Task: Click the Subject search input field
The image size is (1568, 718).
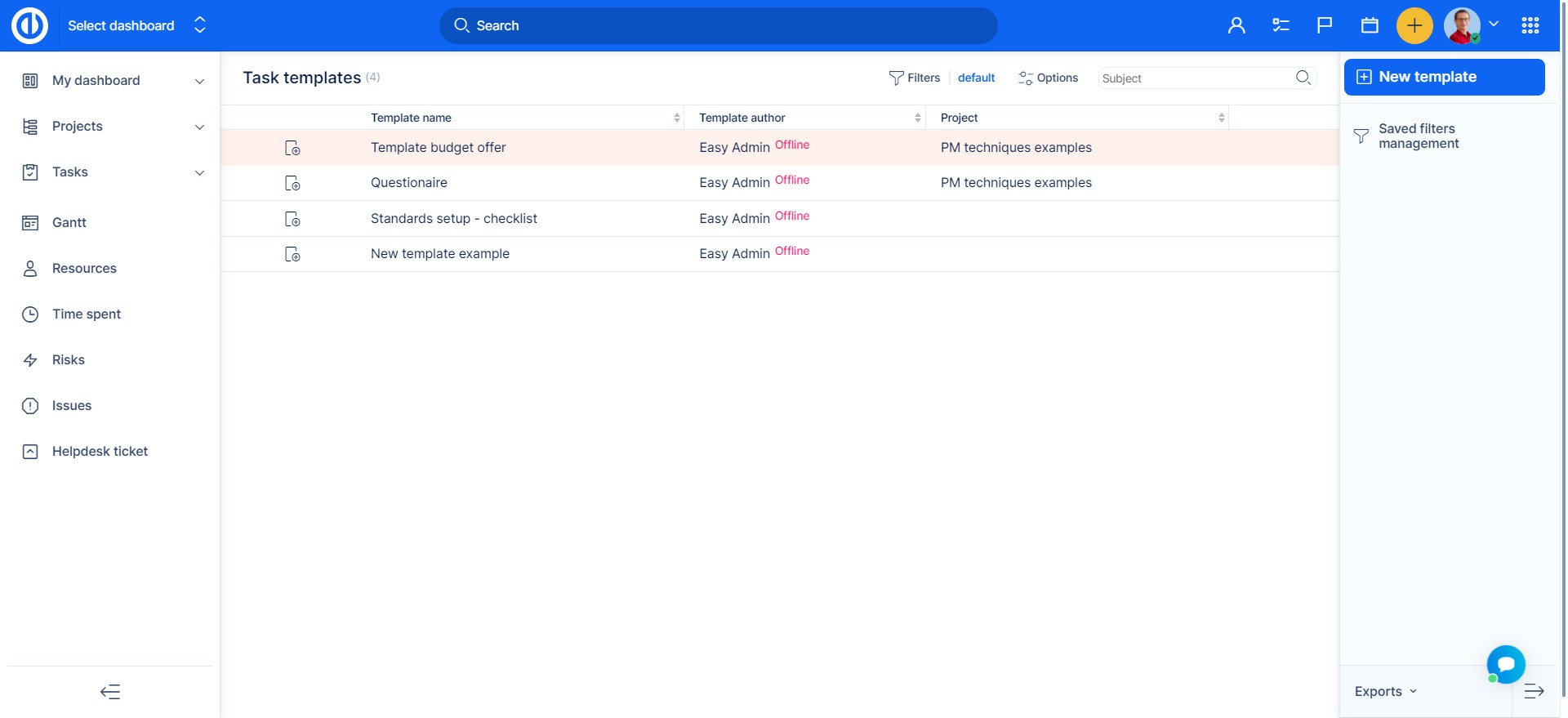Action: coord(1194,78)
